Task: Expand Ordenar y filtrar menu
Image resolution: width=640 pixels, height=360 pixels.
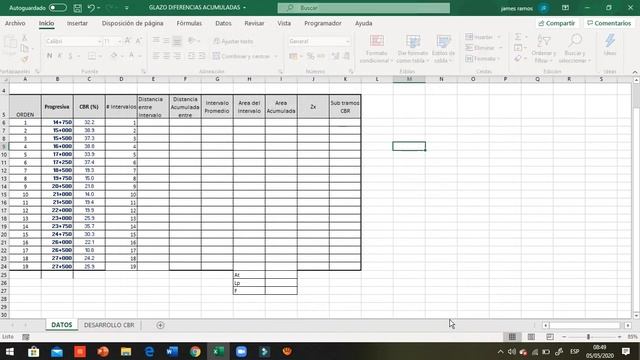Action: [544, 49]
